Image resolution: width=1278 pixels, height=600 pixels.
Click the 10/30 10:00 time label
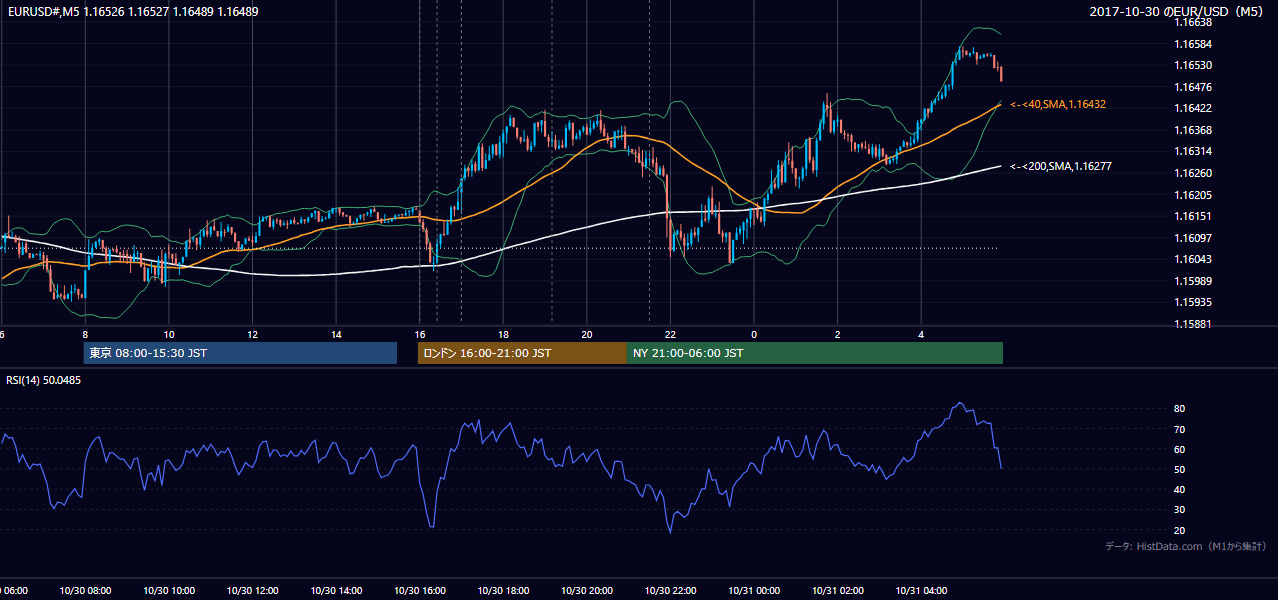click(x=169, y=591)
